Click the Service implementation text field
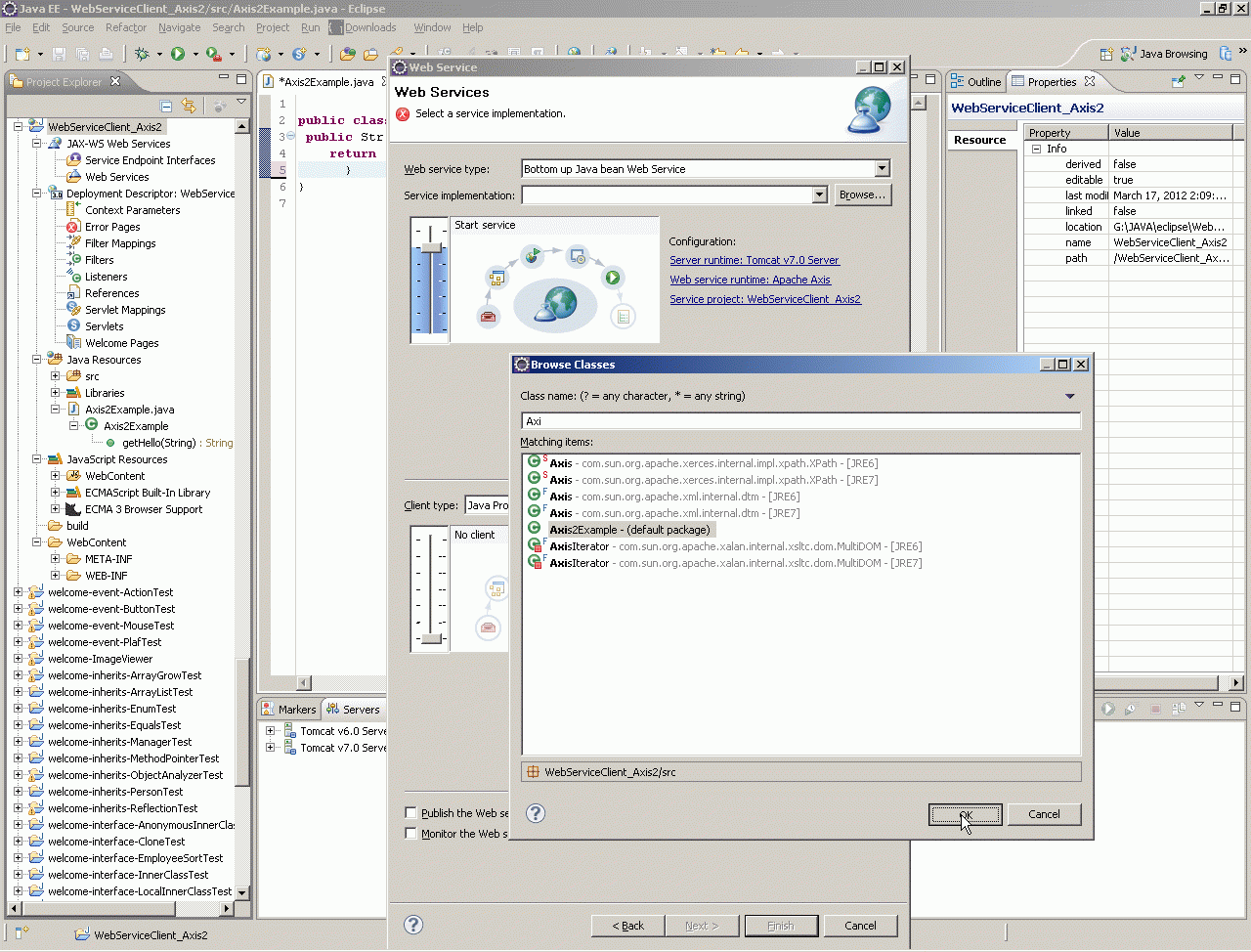 click(667, 195)
